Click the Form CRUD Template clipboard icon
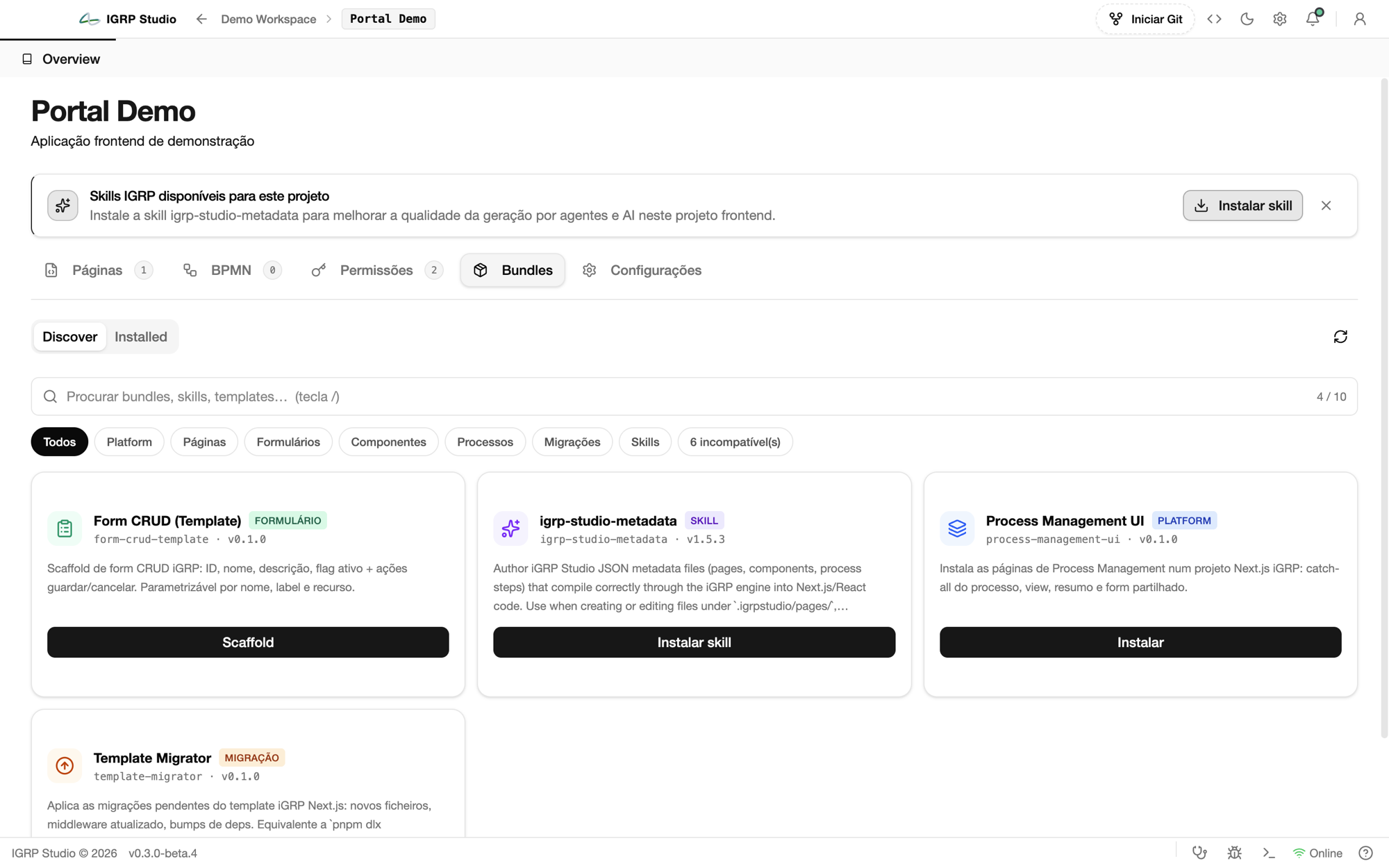This screenshot has width=1389, height=868. tap(65, 528)
